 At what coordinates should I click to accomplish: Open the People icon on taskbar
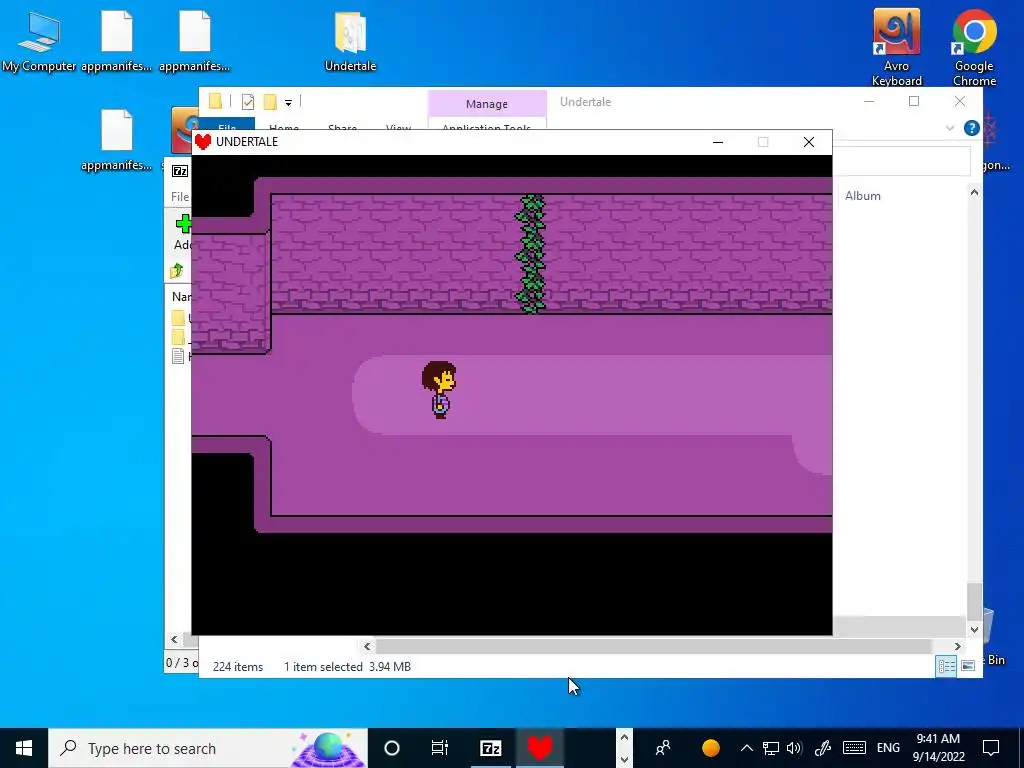point(663,748)
